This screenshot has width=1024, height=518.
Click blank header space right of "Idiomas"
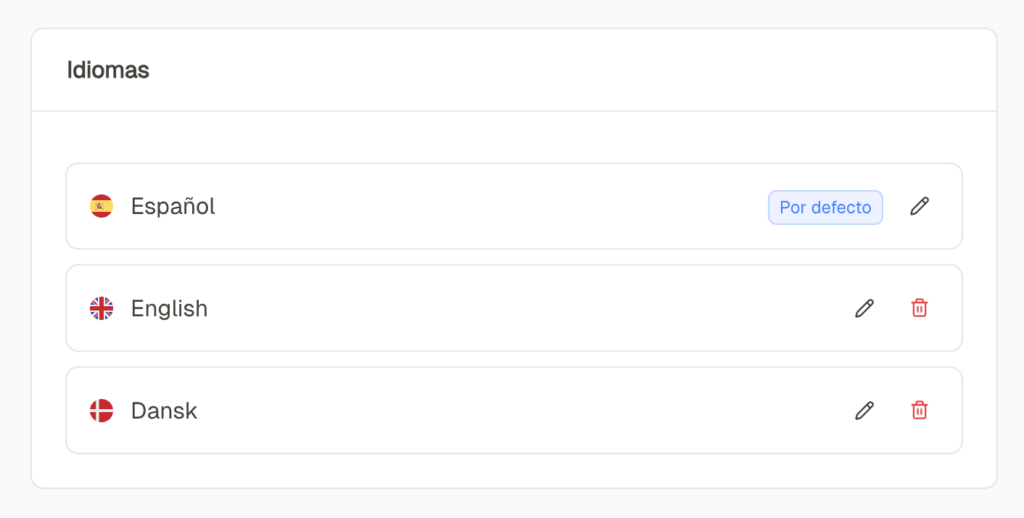coord(560,70)
